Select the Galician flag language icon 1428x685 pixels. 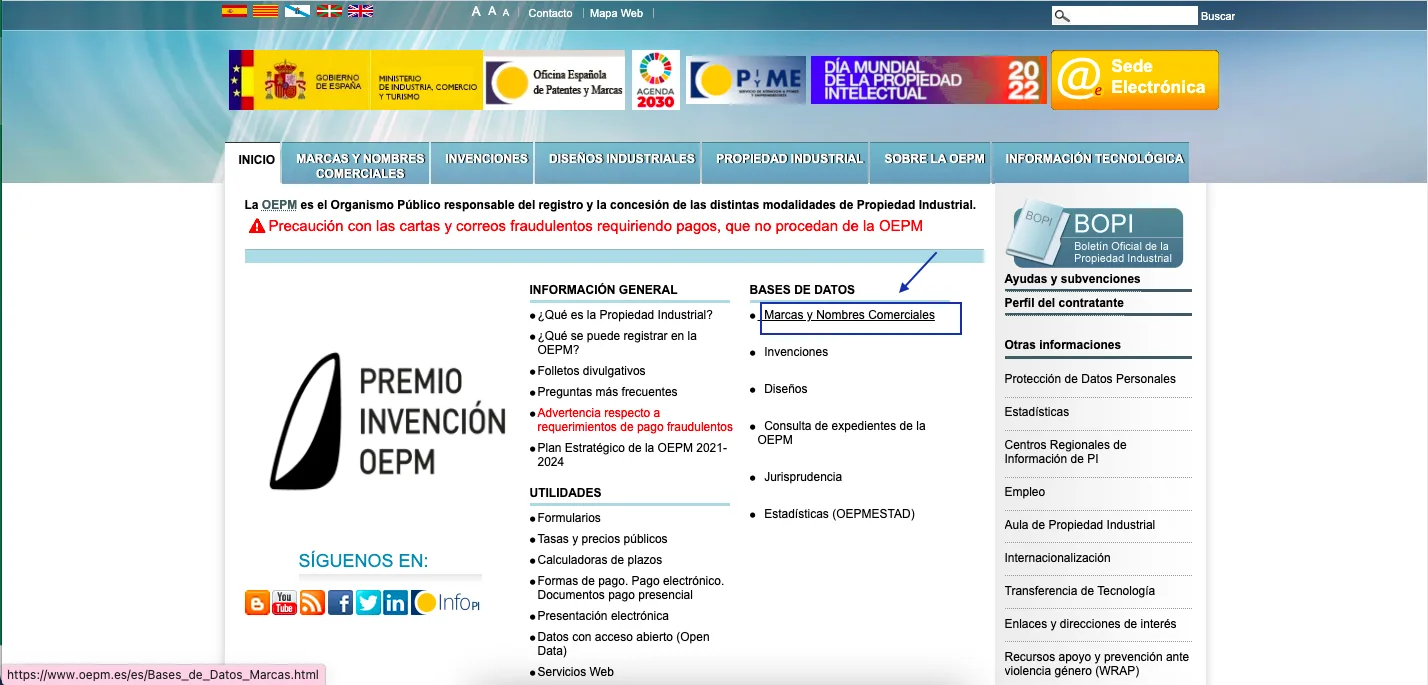(x=296, y=12)
